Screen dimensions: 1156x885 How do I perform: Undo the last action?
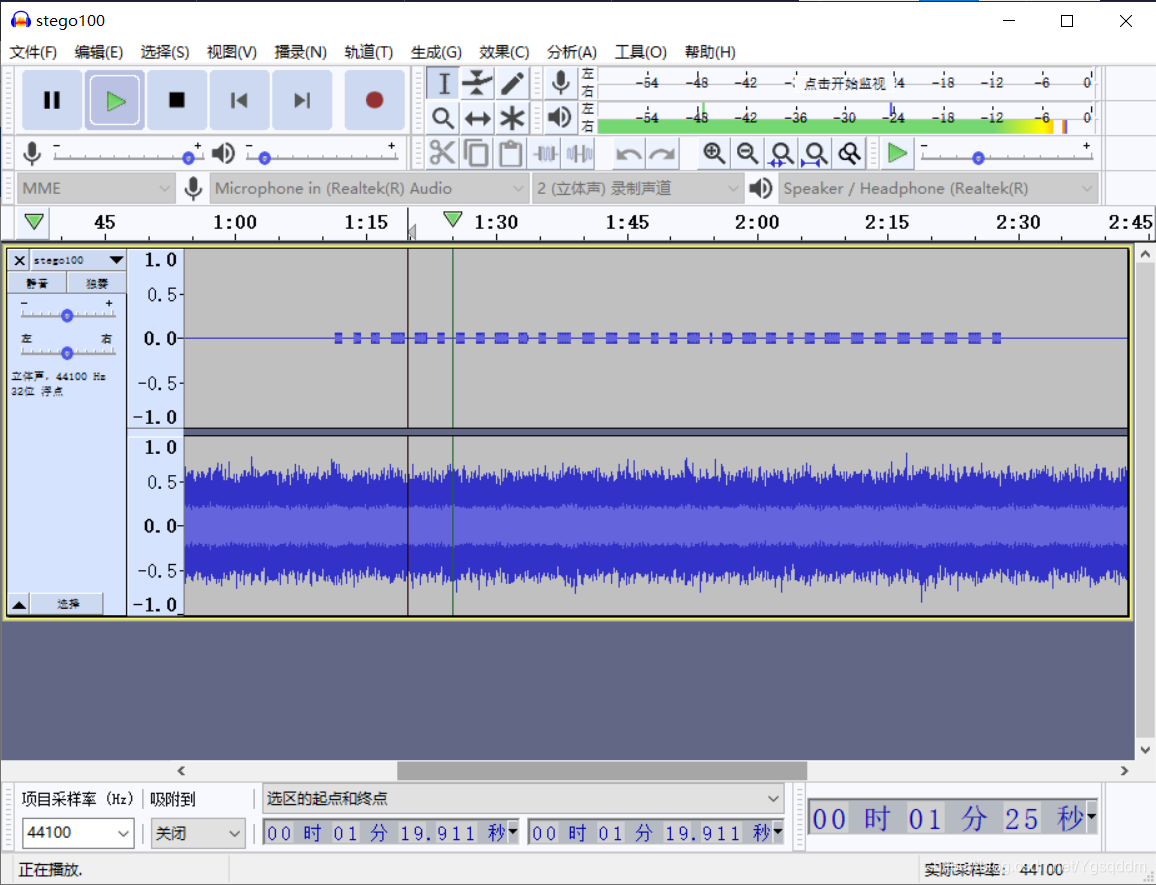pos(628,153)
